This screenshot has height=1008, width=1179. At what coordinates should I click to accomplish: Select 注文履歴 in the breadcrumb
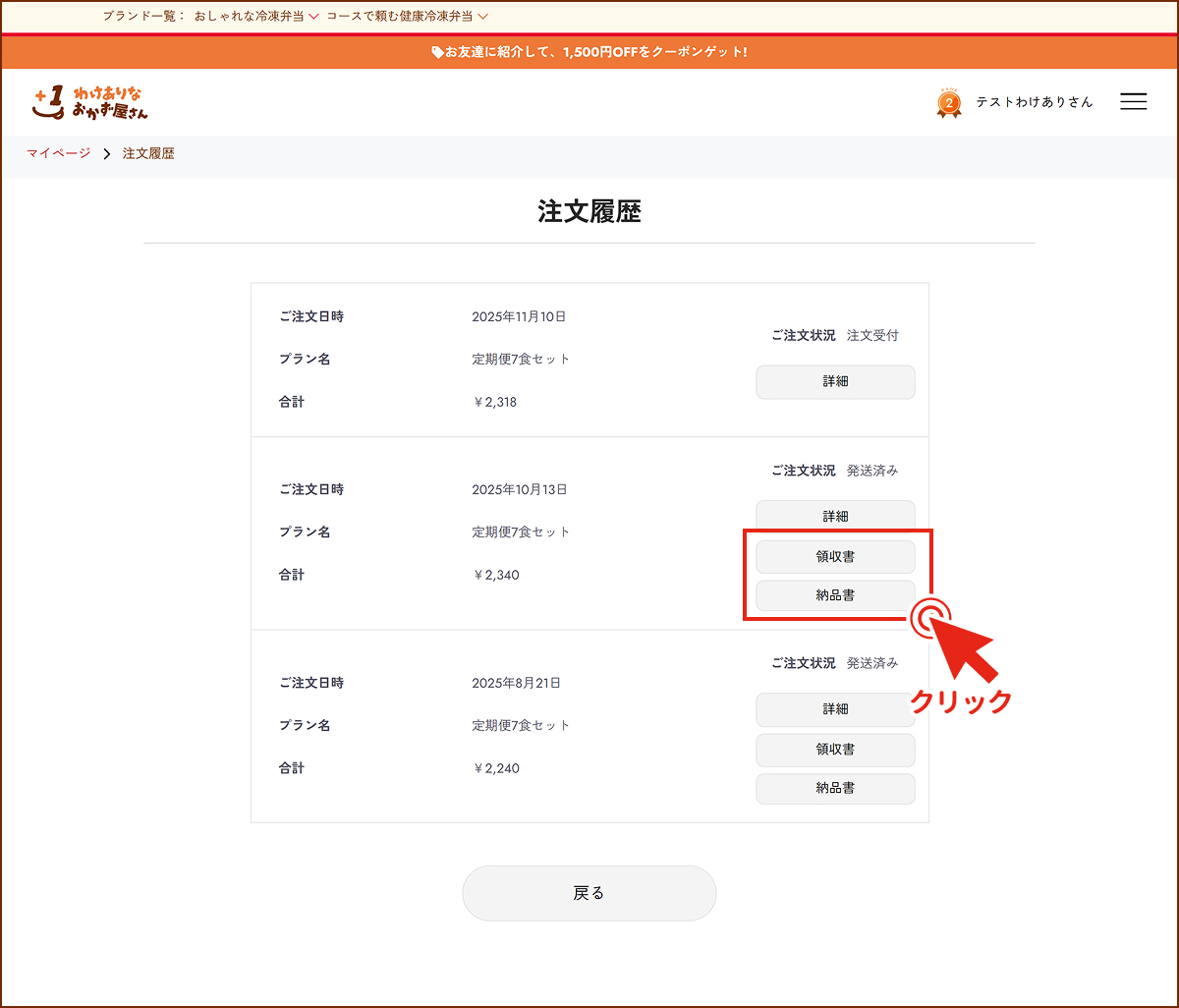tap(147, 153)
